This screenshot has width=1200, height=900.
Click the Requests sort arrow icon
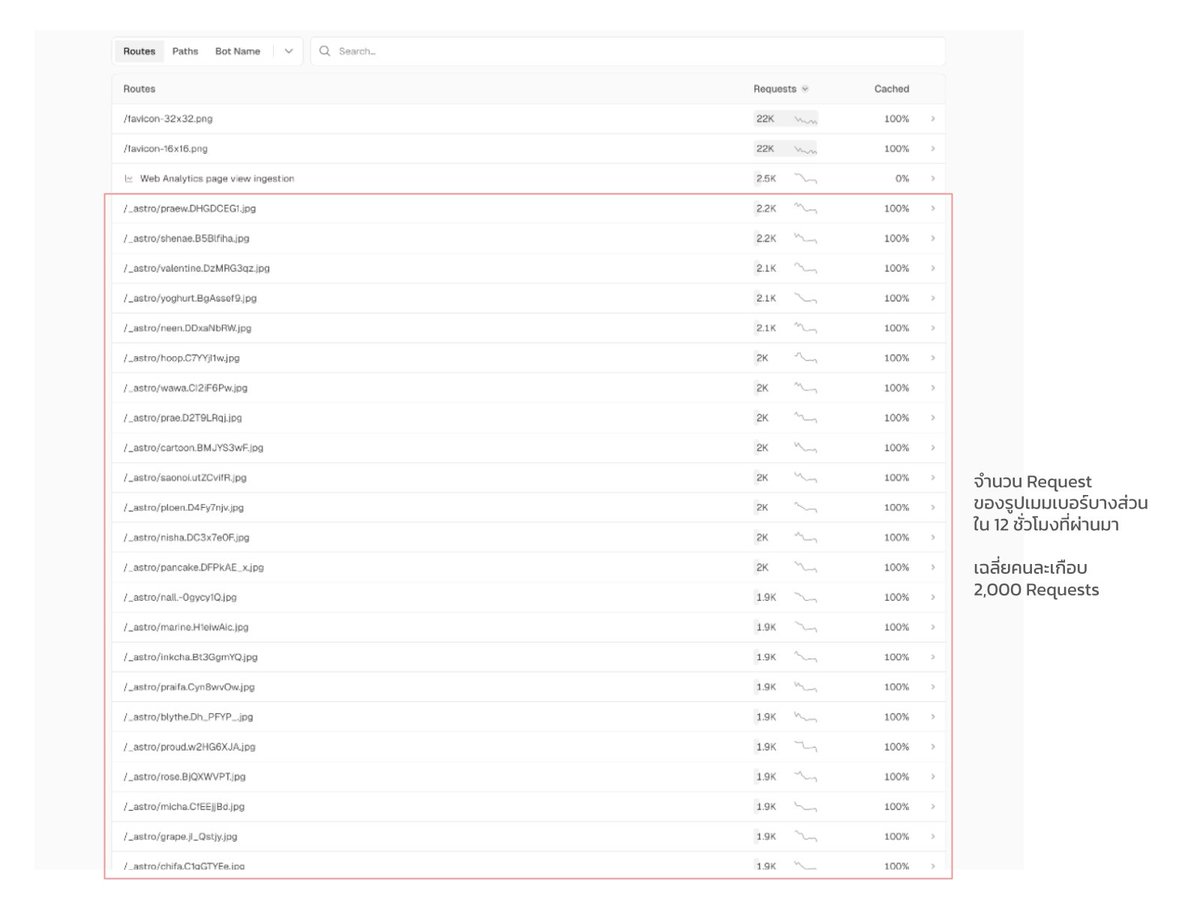[805, 89]
